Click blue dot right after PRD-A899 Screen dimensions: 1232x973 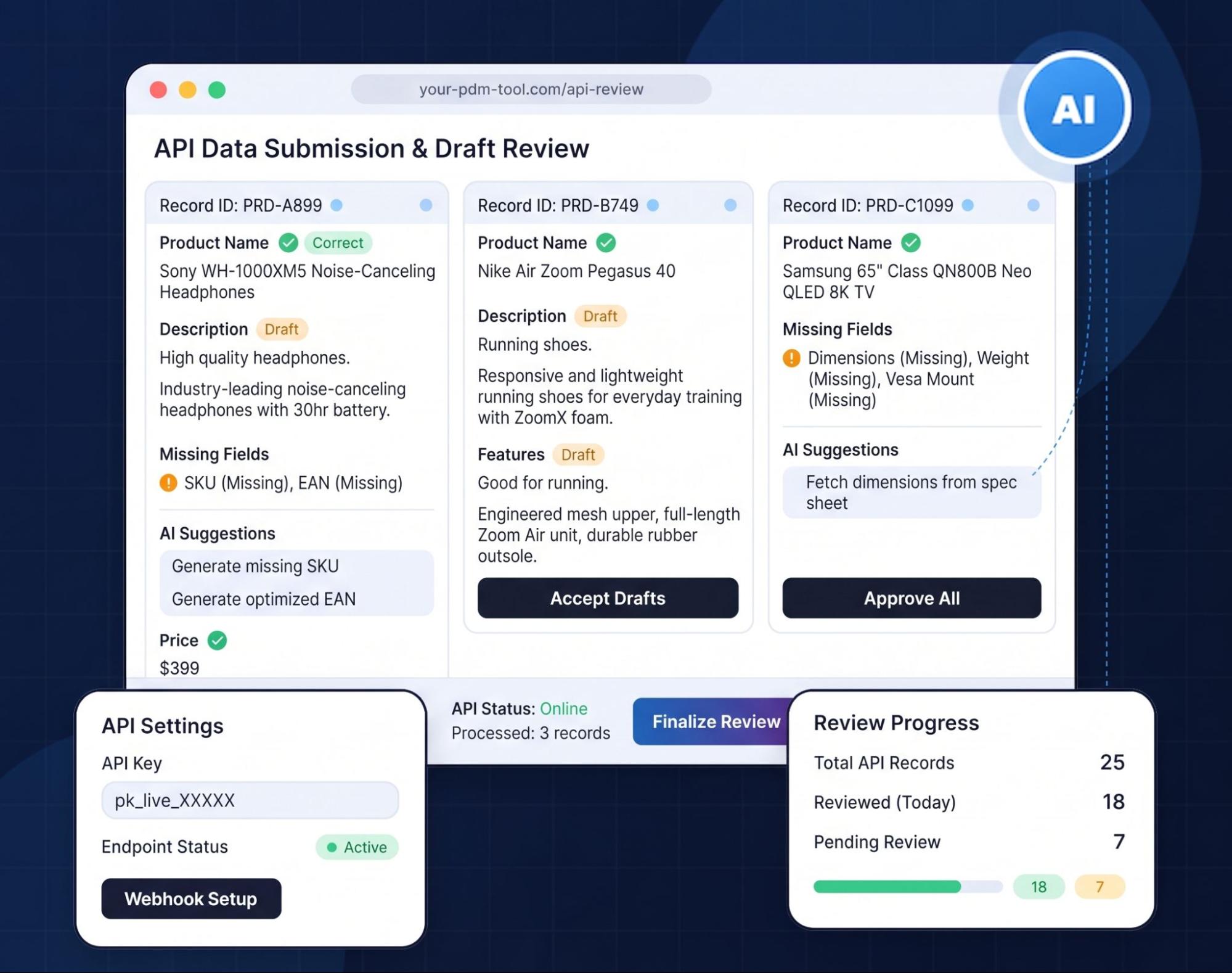(337, 205)
